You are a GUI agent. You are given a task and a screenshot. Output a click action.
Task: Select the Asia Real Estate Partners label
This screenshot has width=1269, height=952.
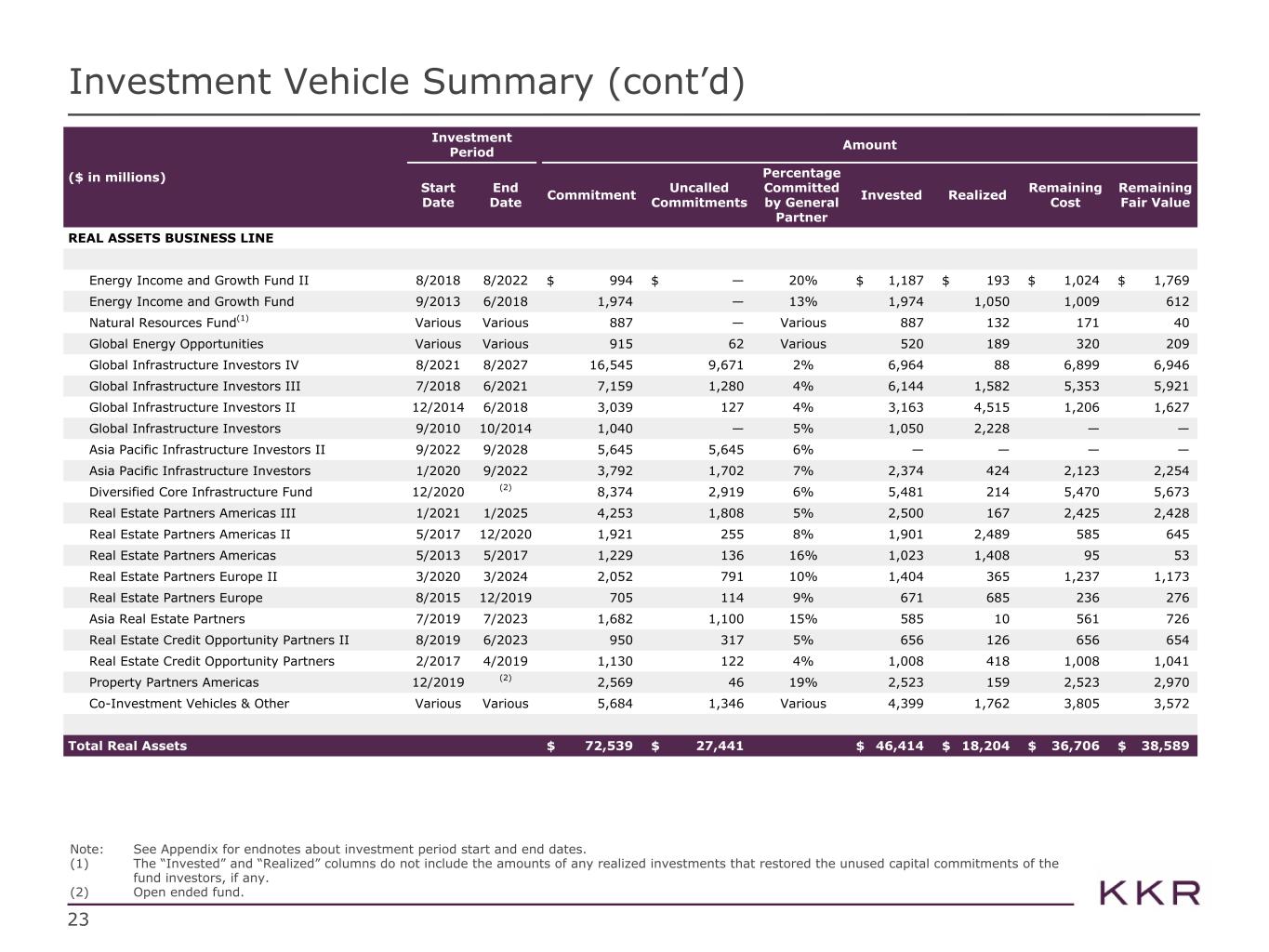click(167, 619)
